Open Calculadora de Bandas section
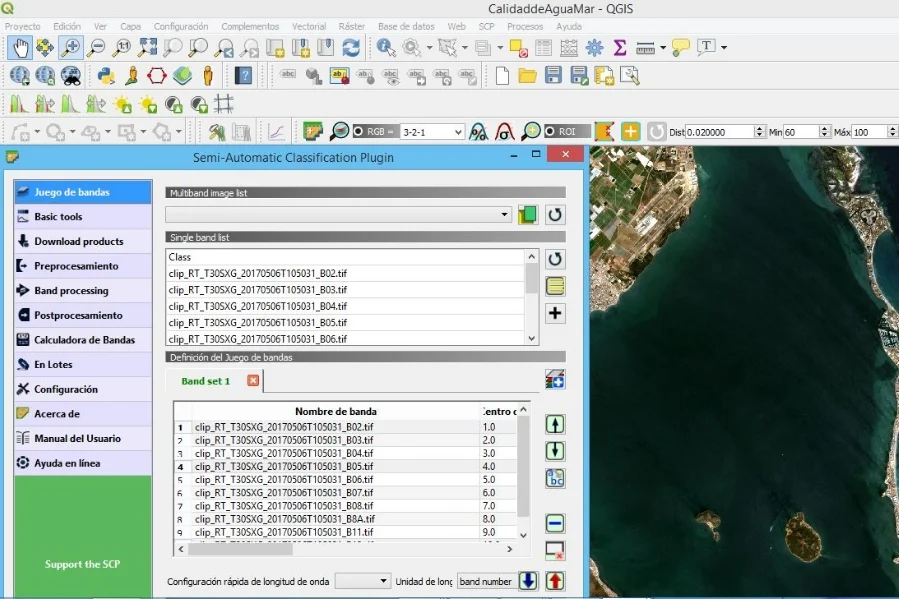 (83, 340)
